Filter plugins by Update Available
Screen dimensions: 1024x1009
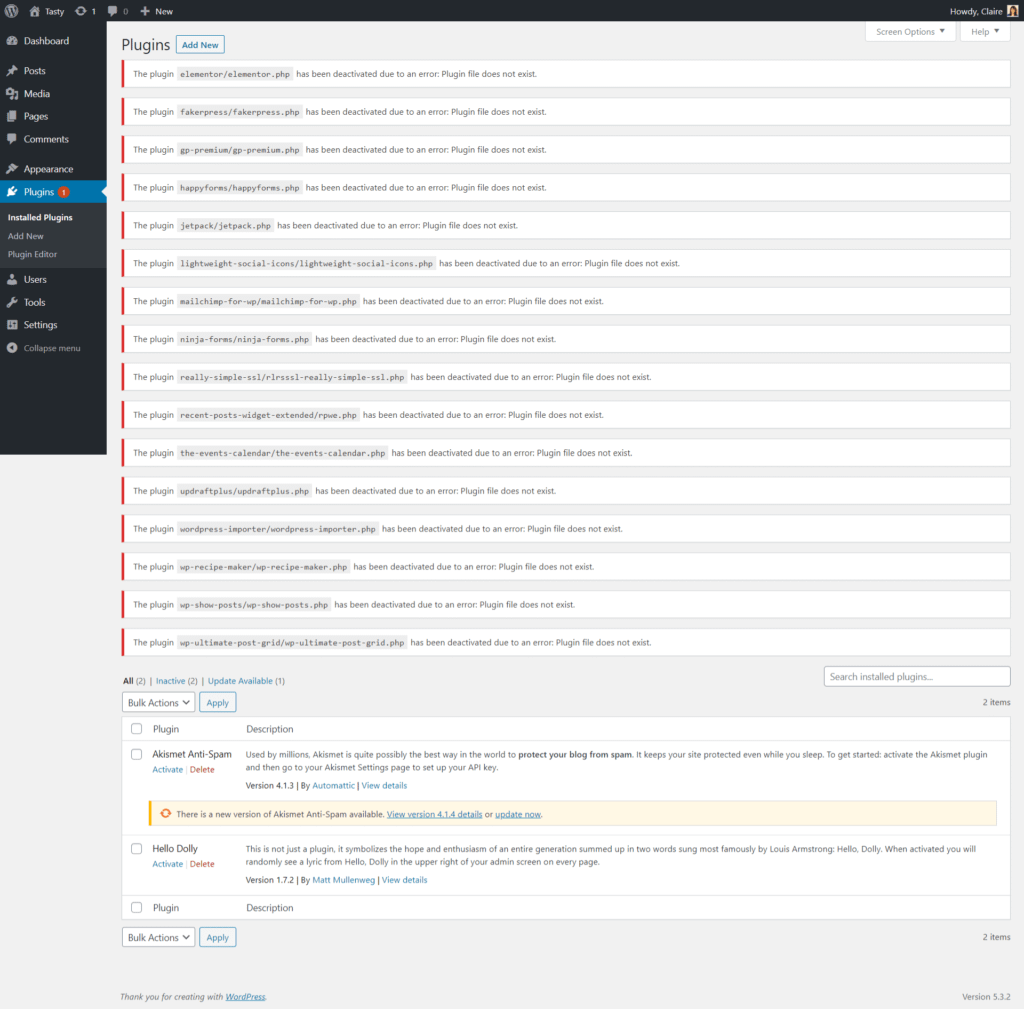point(240,680)
